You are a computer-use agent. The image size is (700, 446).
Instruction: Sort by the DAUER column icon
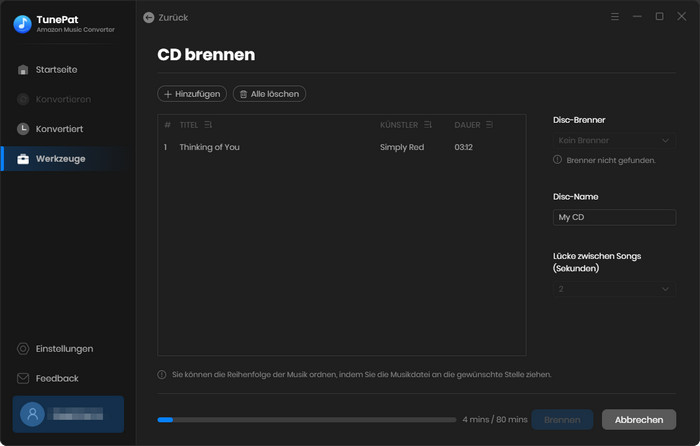pos(489,125)
